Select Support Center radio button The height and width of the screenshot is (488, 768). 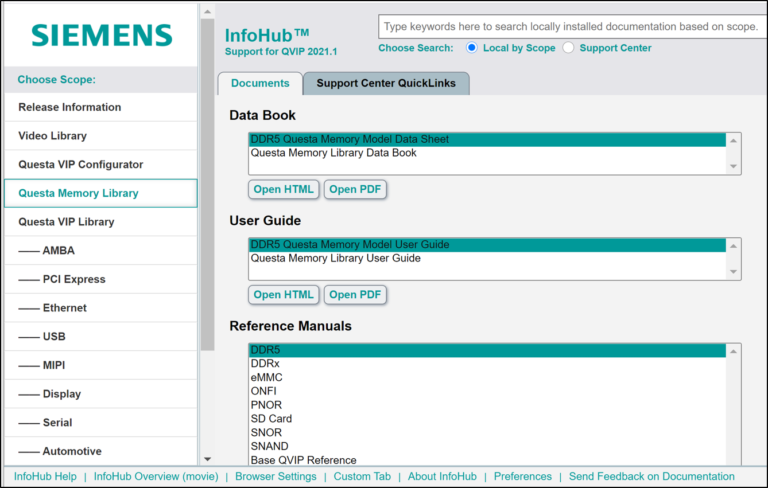click(x=569, y=48)
